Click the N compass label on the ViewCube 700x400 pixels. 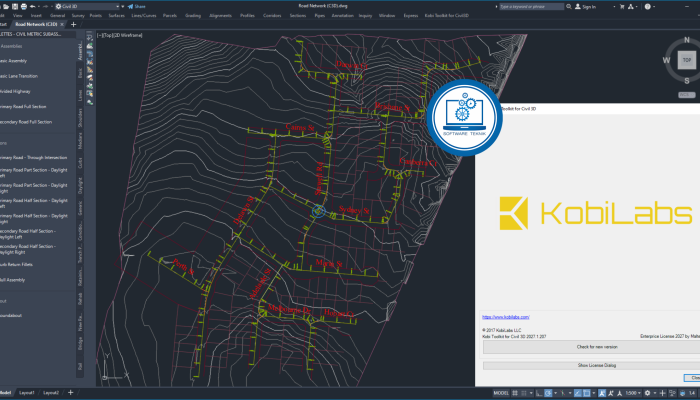click(x=687, y=40)
